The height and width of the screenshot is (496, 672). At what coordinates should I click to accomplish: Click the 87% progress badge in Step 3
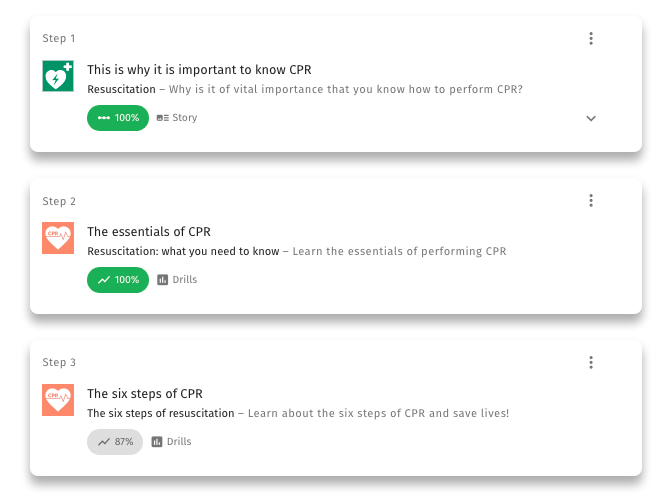(x=115, y=442)
